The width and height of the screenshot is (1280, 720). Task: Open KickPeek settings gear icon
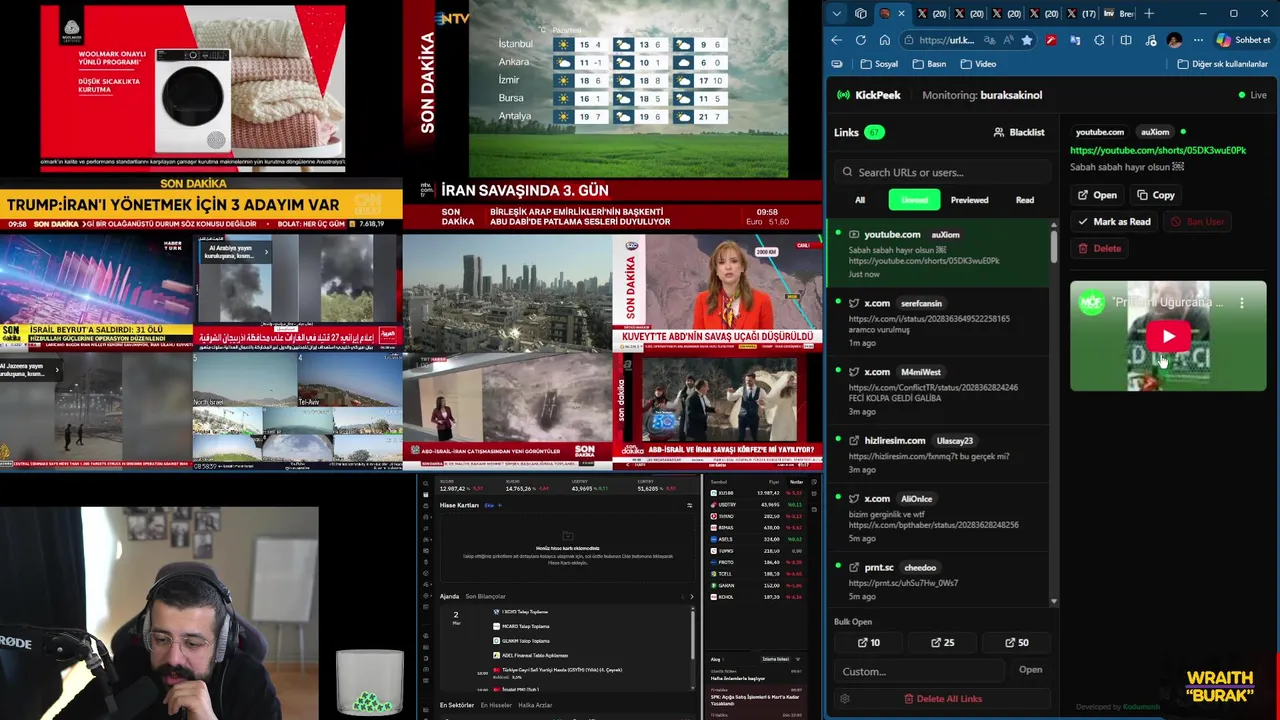[x=845, y=699]
